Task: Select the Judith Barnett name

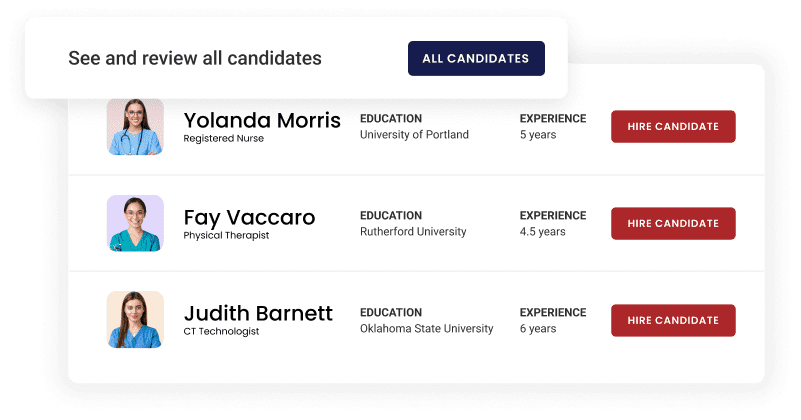Action: [258, 313]
